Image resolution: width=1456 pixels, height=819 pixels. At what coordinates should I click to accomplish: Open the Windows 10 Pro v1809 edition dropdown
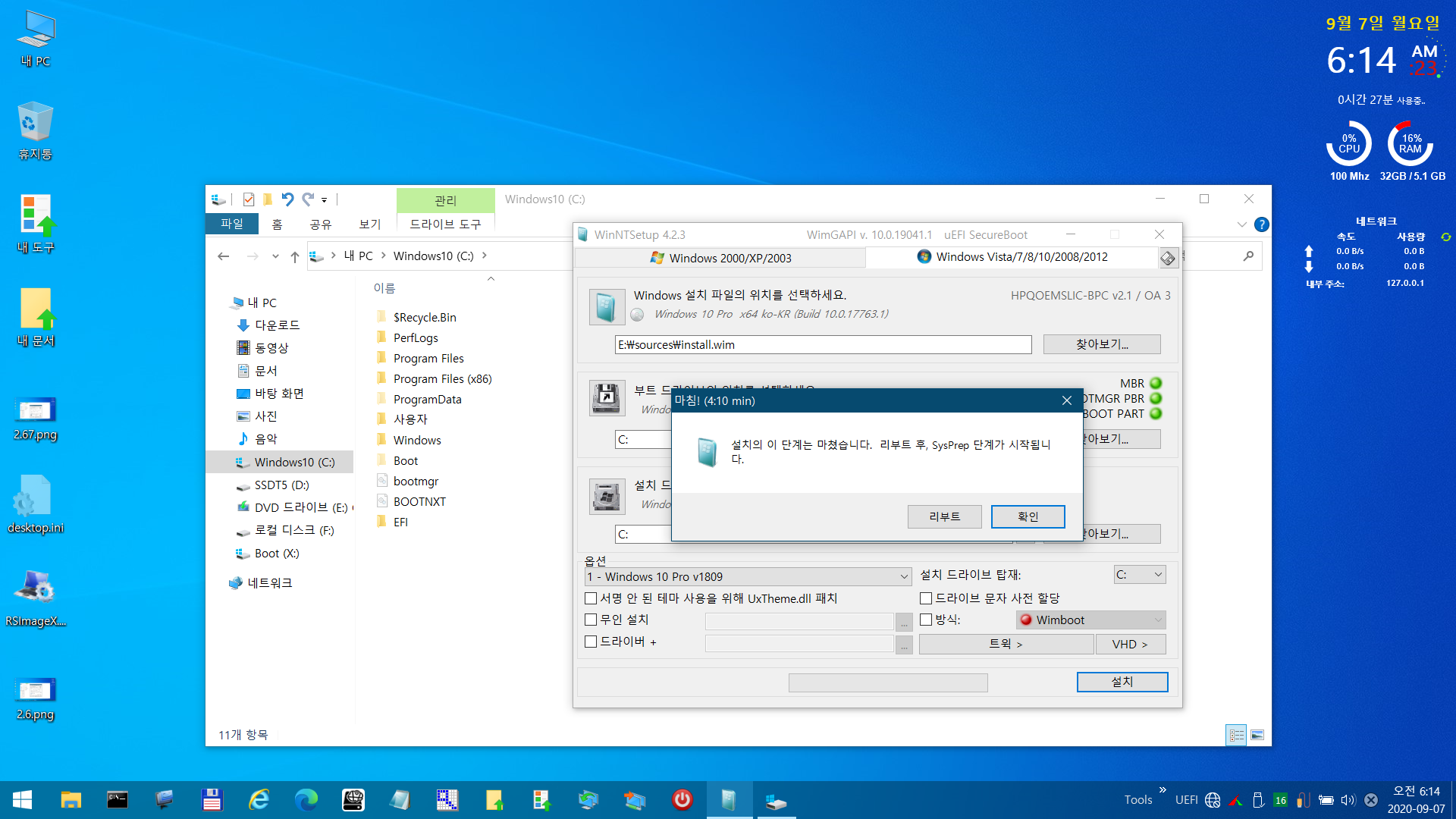pos(748,577)
